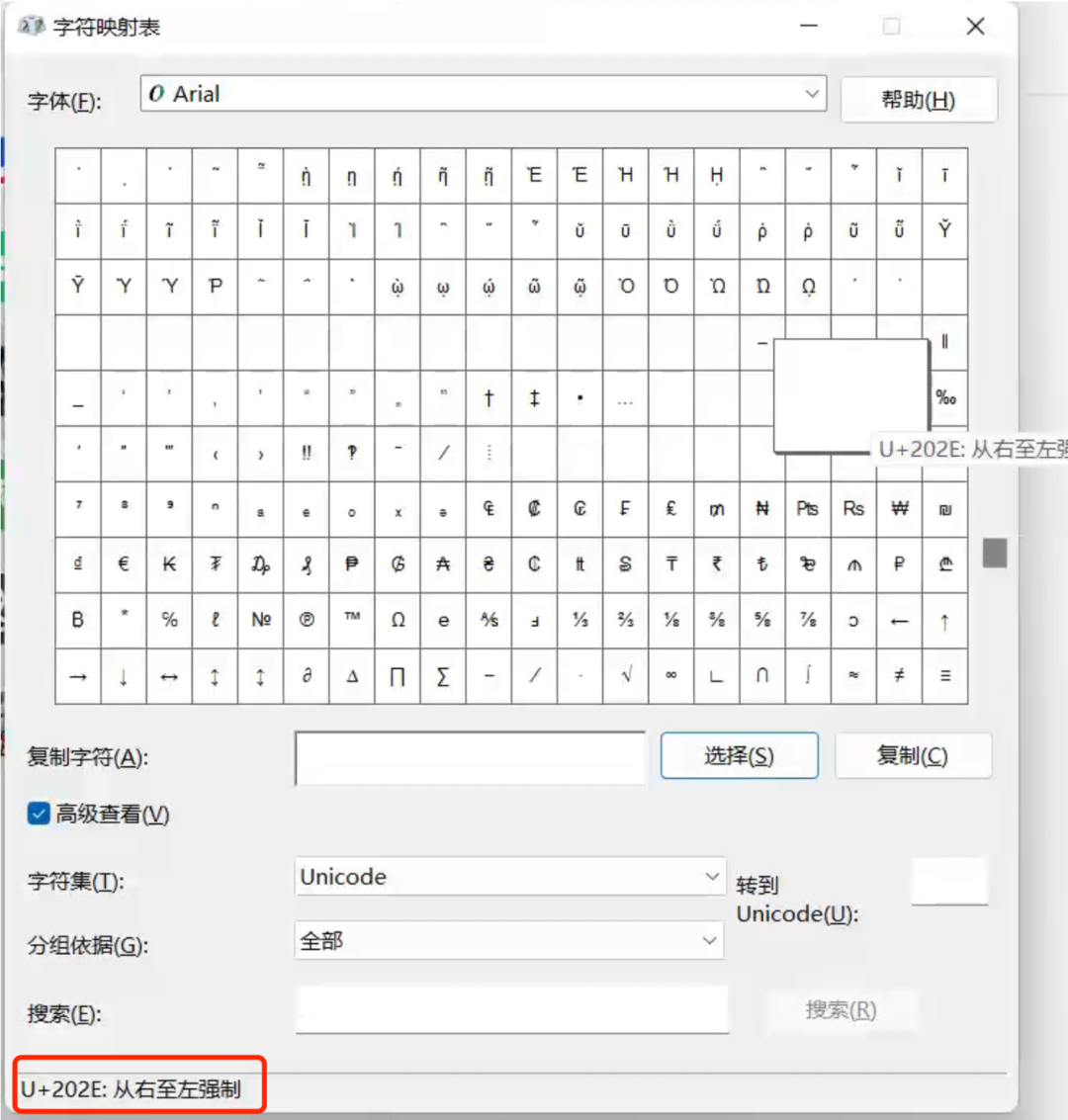
Task: Select the euro € sign cell
Action: [124, 564]
